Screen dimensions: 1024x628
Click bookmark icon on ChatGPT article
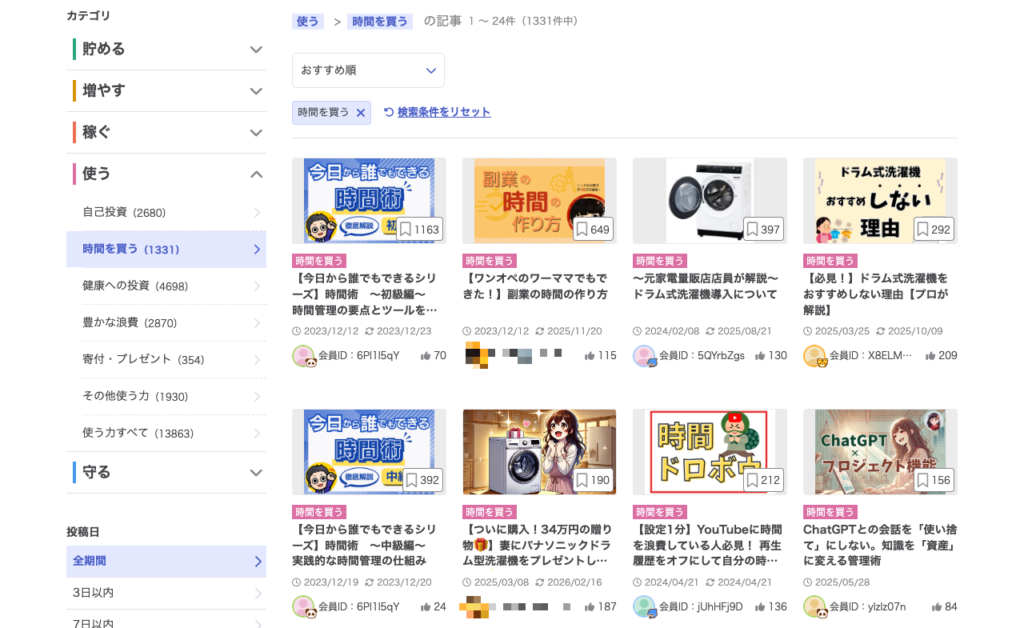922,480
